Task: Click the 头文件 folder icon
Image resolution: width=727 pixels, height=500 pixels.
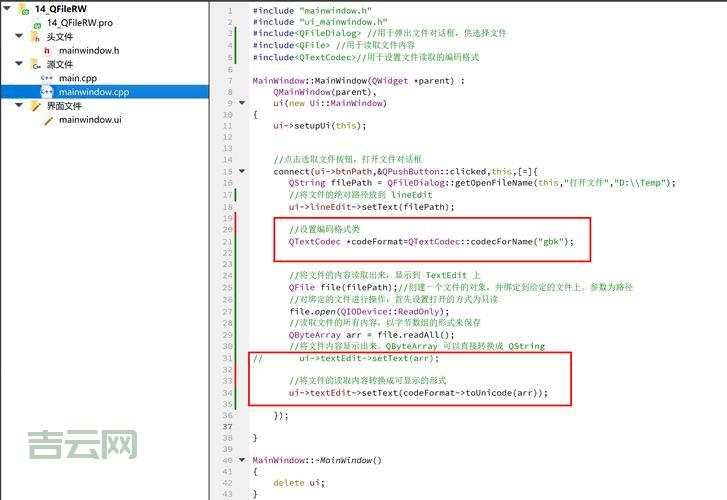Action: (x=36, y=36)
